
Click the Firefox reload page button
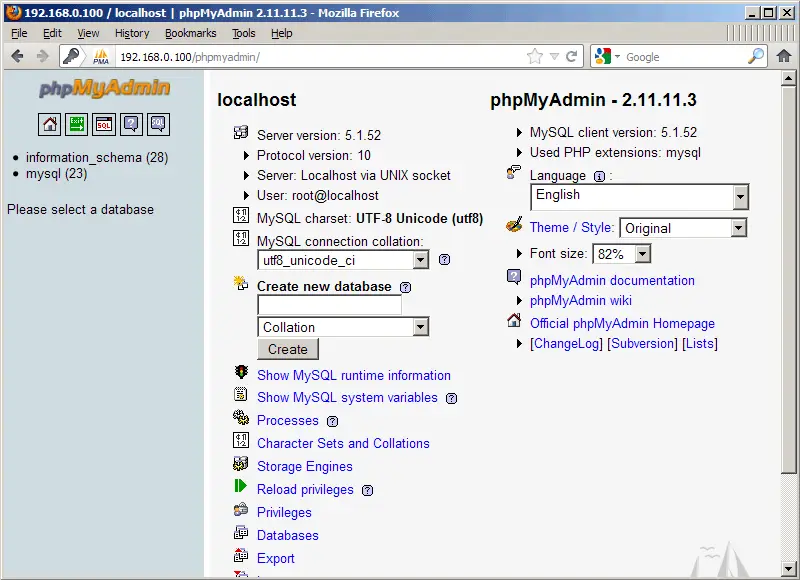click(571, 56)
